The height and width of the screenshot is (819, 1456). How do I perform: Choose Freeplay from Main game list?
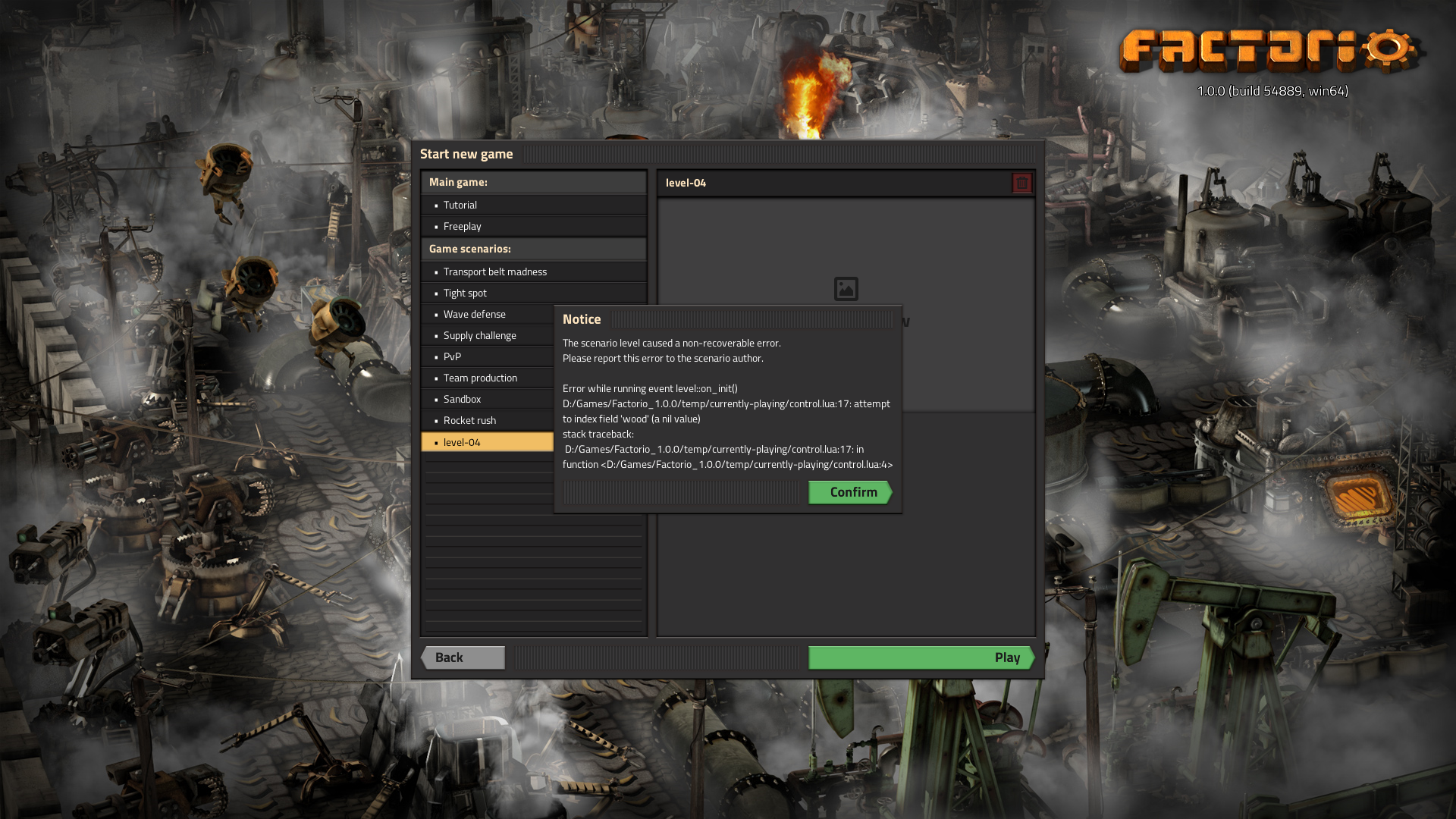pos(534,226)
